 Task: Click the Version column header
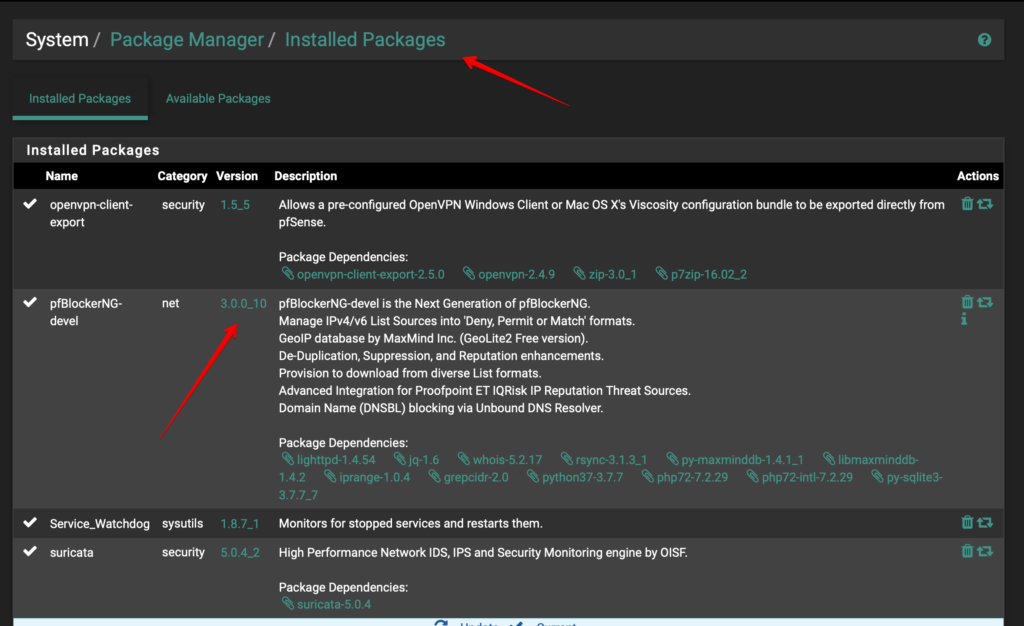click(237, 176)
